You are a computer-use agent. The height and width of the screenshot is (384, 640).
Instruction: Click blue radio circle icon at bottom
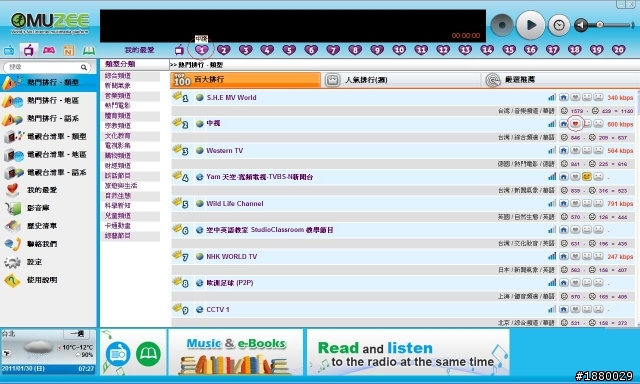(x=118, y=354)
